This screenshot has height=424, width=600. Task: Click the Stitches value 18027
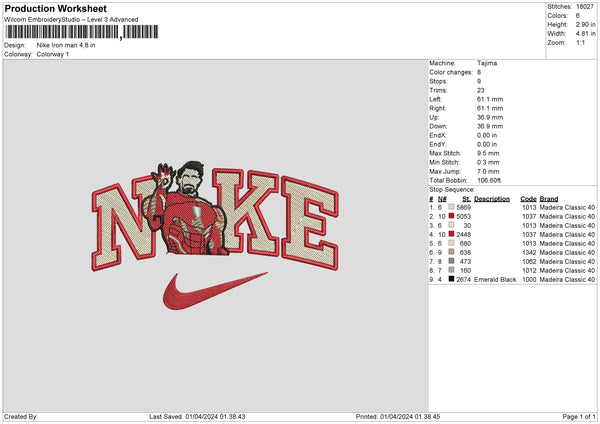(585, 7)
